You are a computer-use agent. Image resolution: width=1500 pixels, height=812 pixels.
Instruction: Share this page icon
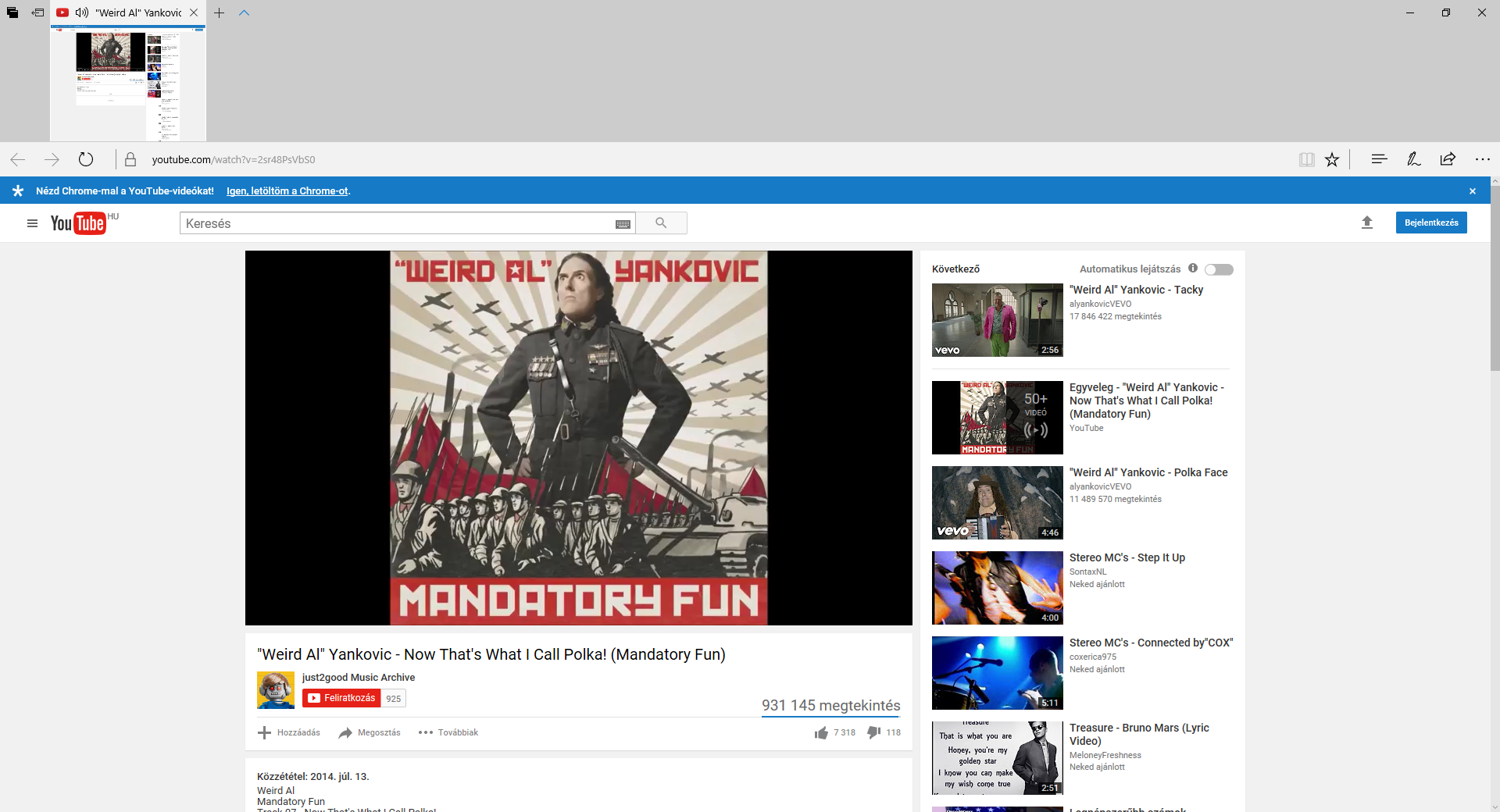[1448, 159]
